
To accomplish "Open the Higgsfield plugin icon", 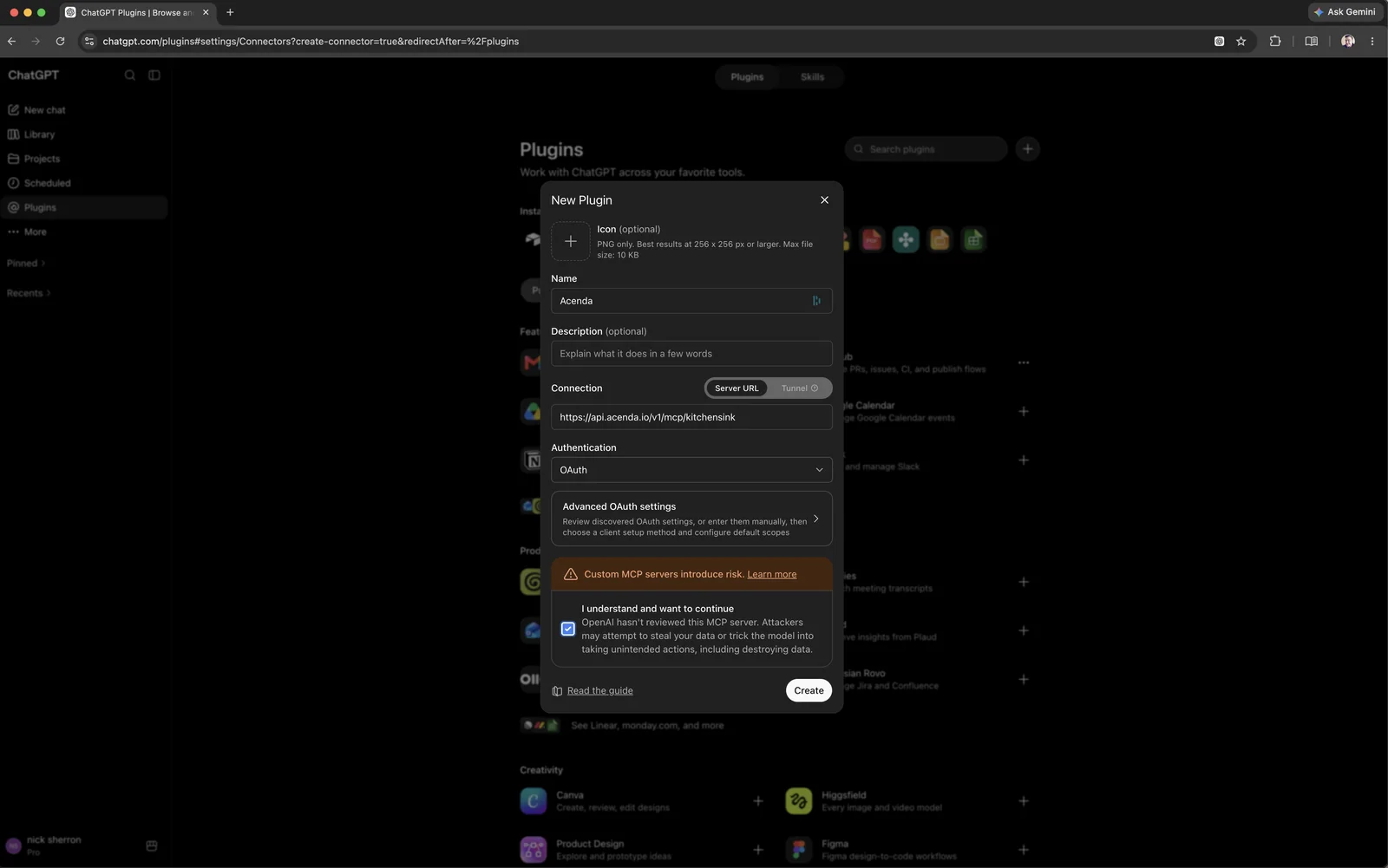I will (x=799, y=801).
